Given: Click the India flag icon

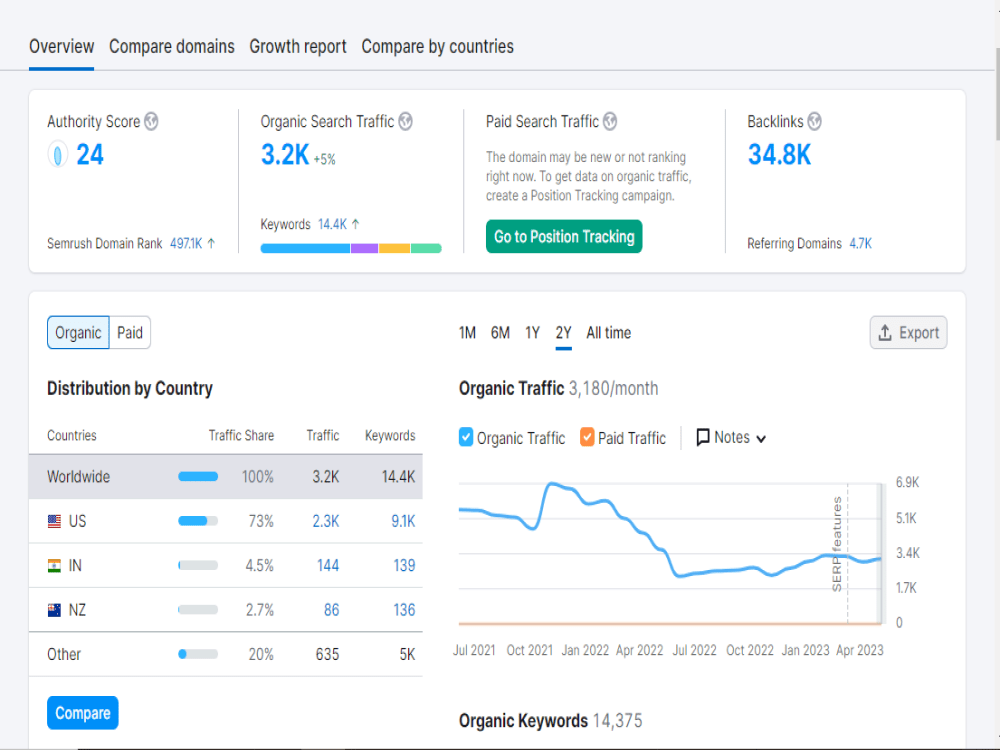Looking at the screenshot, I should pos(55,566).
